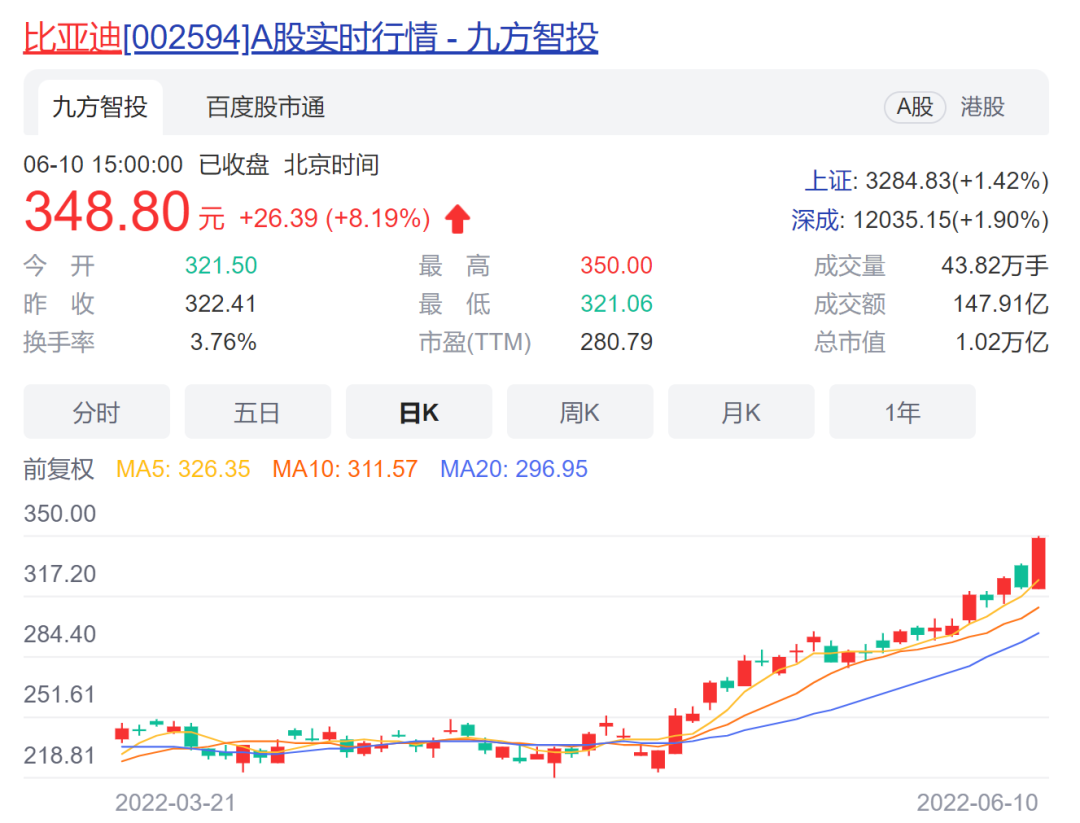Select the 月K monthly candlestick view

(741, 412)
